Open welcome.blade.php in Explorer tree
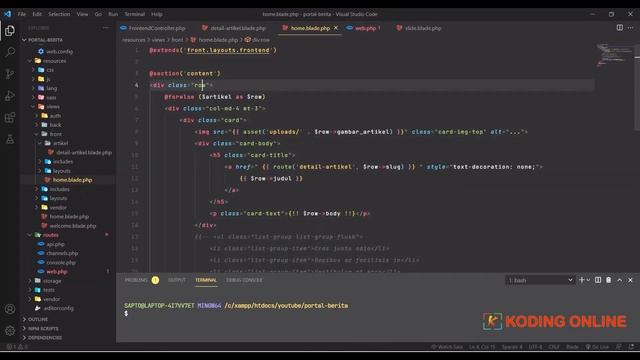The image size is (640, 360). pos(73,226)
